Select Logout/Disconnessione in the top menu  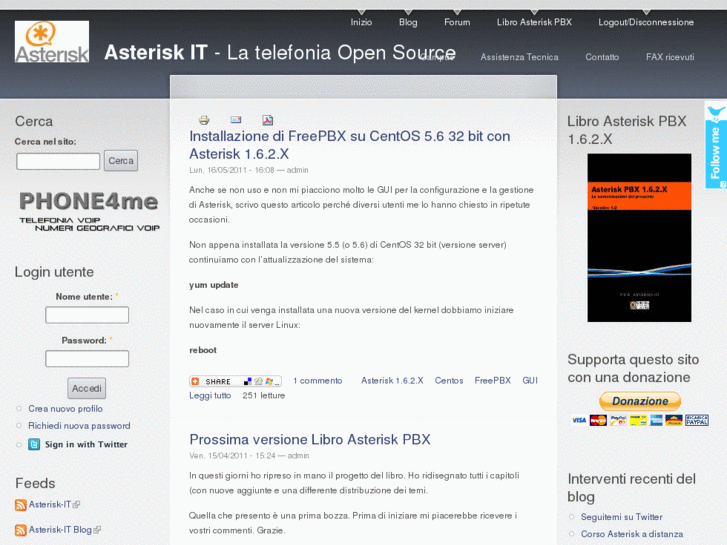646,22
